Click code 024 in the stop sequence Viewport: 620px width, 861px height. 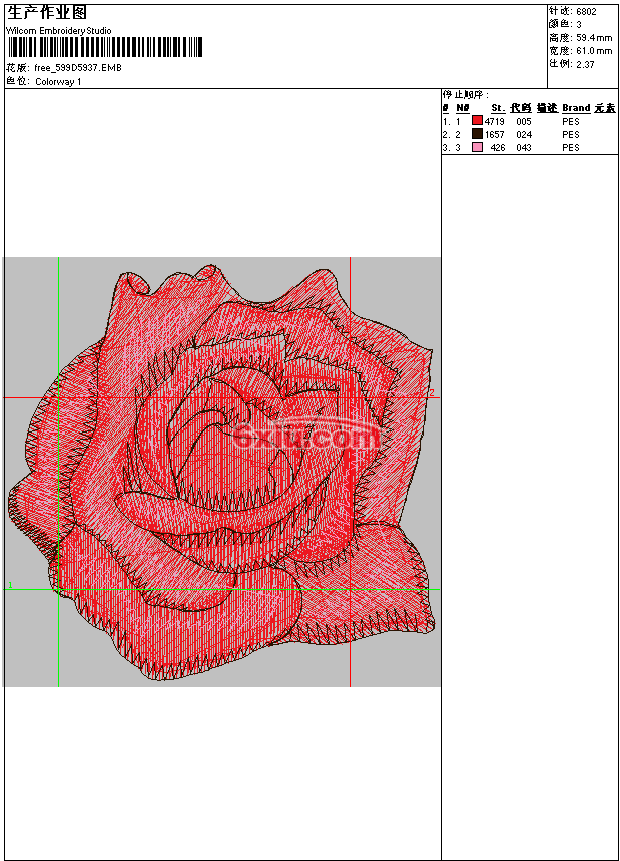[524, 135]
